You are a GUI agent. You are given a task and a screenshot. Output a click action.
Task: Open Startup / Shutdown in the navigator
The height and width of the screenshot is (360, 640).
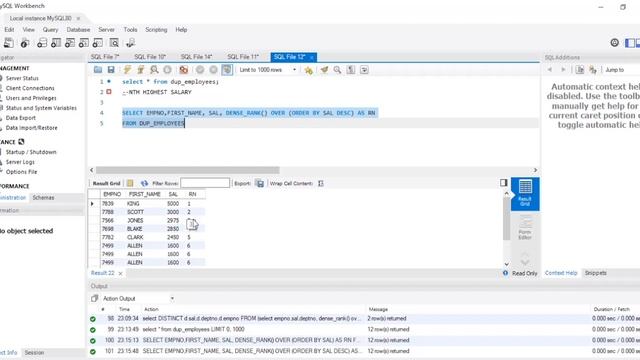(x=31, y=152)
